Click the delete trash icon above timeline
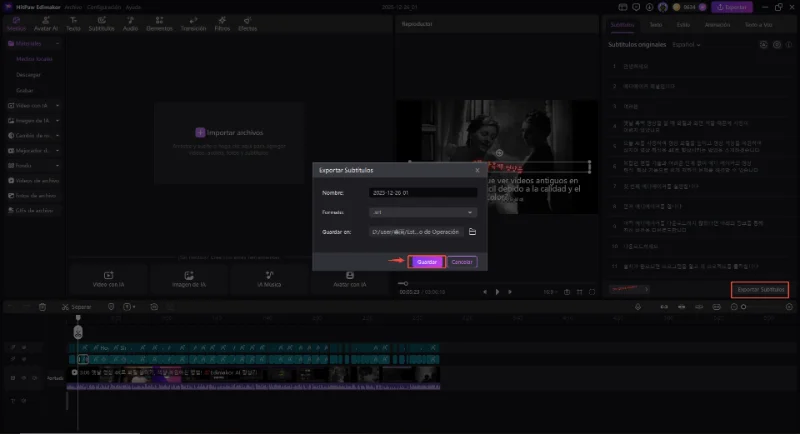Image resolution: width=800 pixels, height=434 pixels. 42,307
